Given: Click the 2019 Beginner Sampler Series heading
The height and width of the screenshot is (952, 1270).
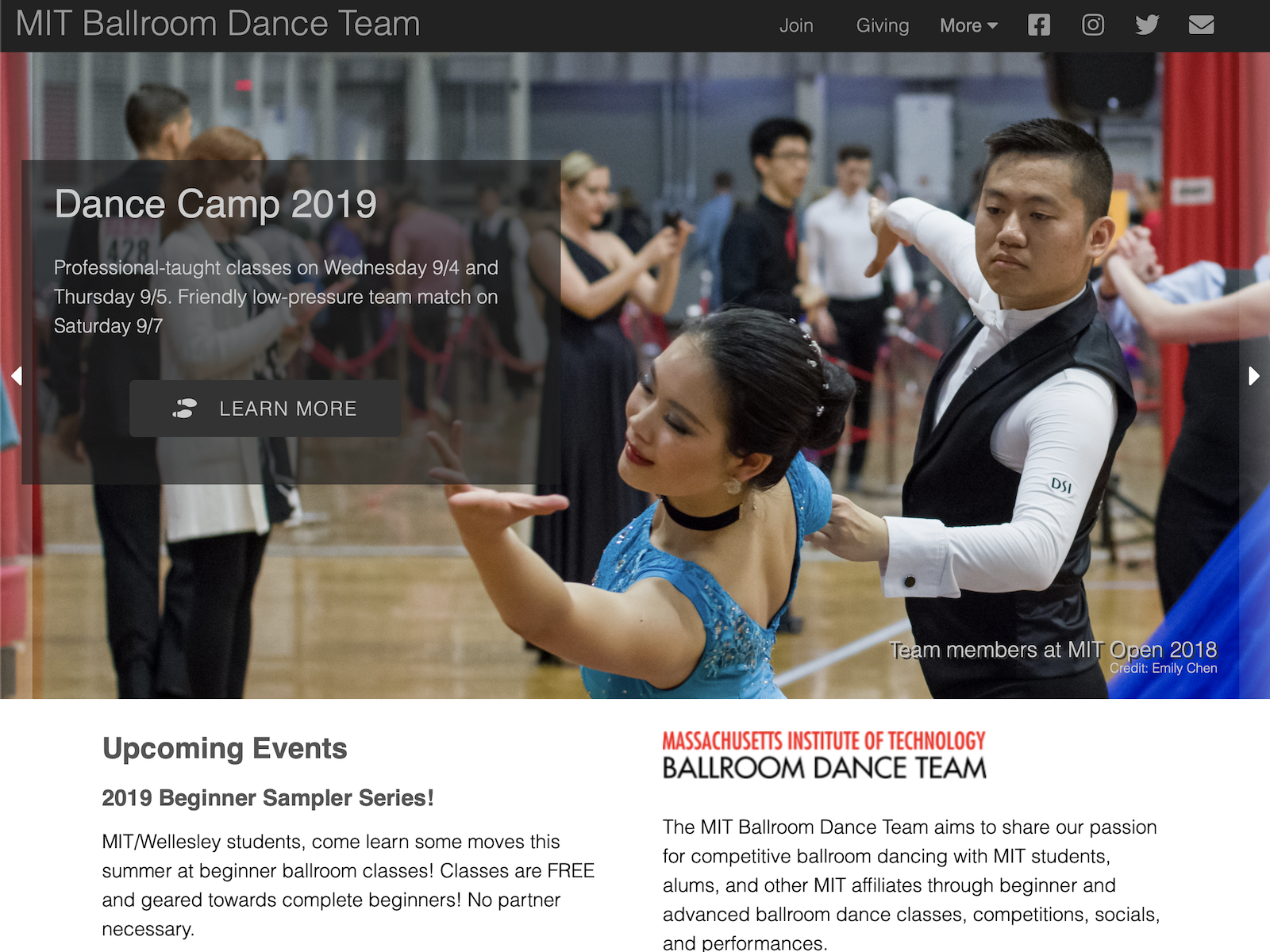Looking at the screenshot, I should 267,798.
